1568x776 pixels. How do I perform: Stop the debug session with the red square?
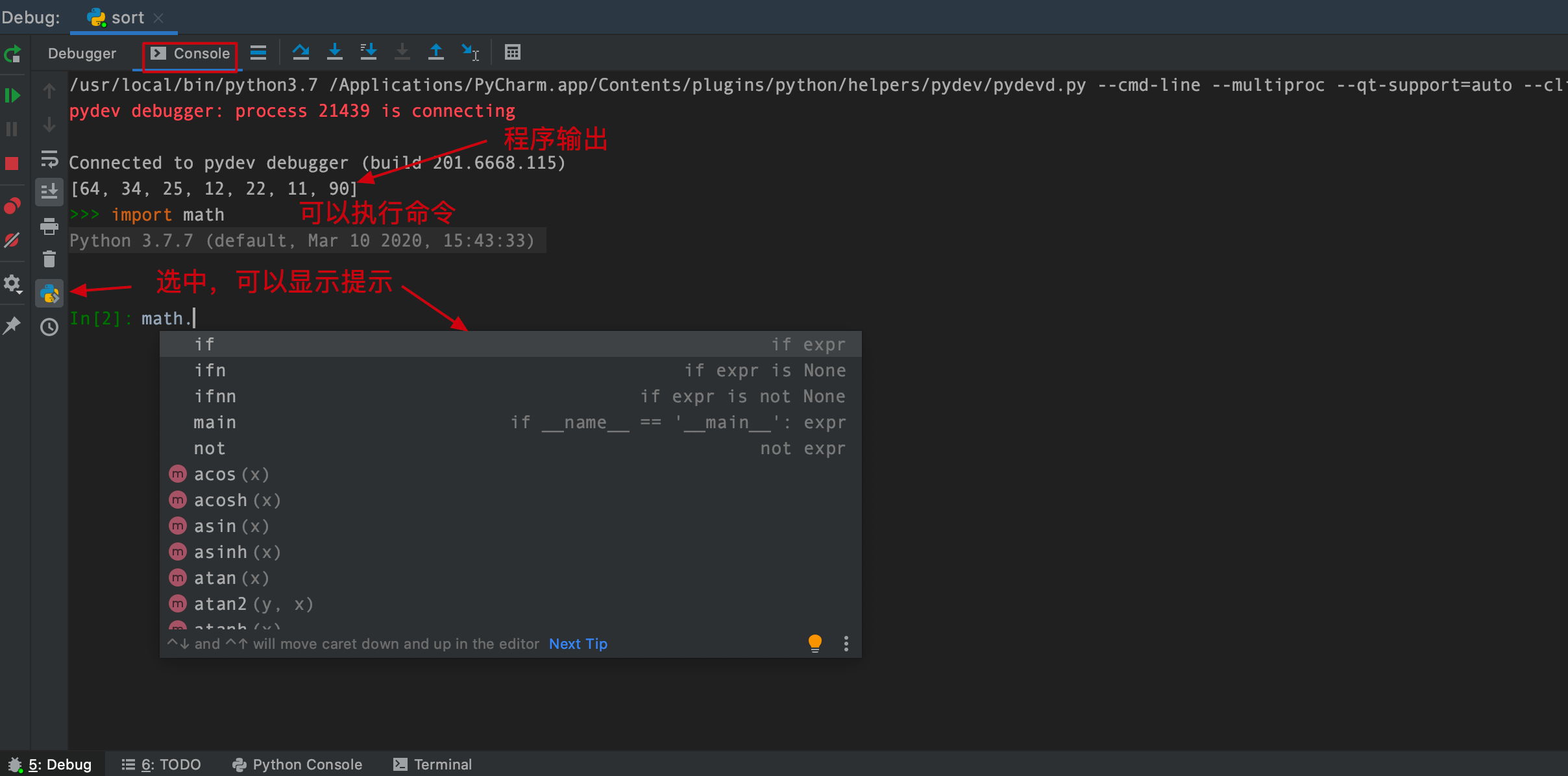[12, 164]
